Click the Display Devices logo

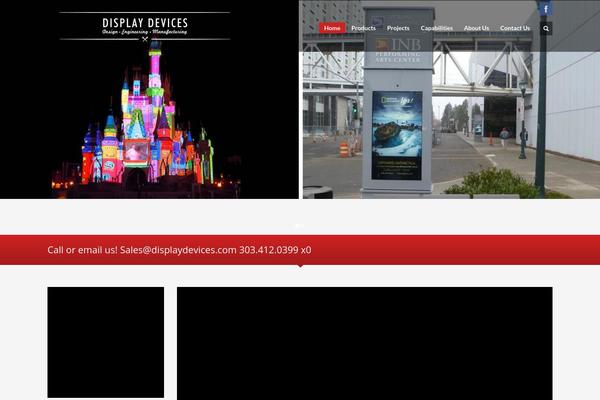145,26
